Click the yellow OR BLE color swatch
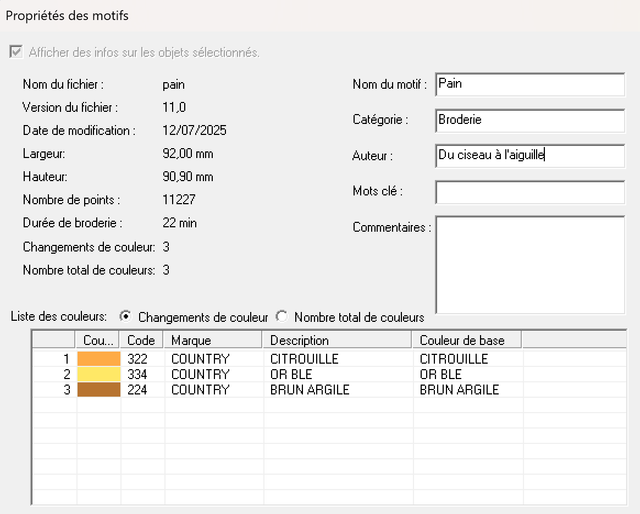Screen dimensions: 640x514 click(99, 374)
